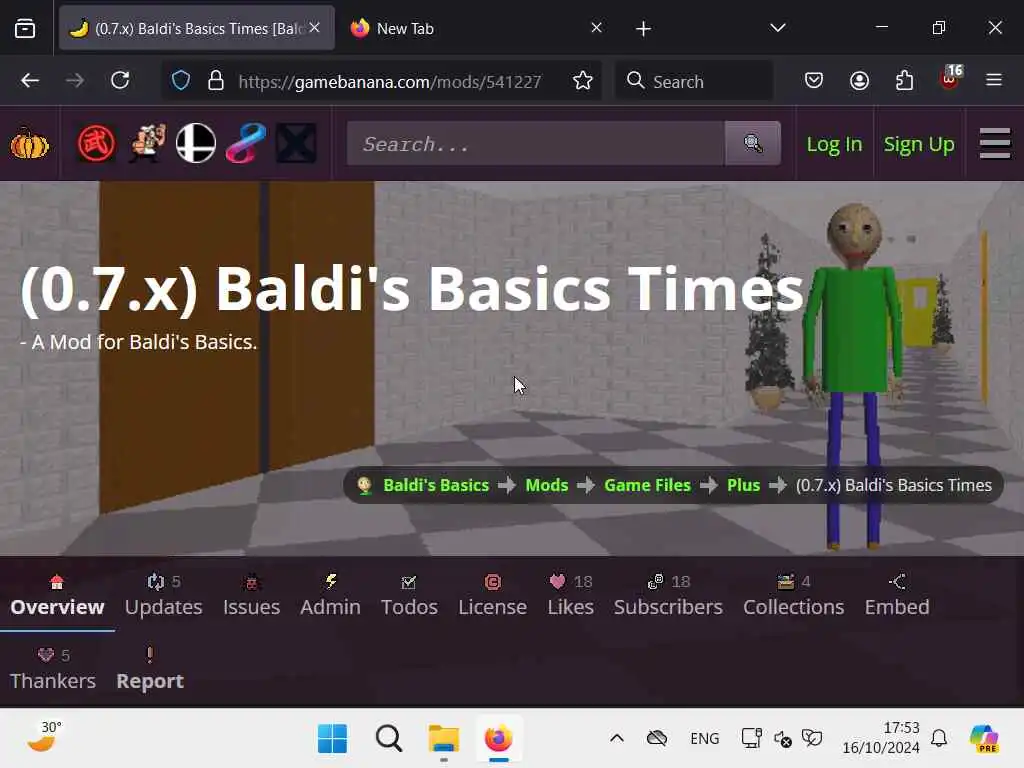Open the Save to Pocket button

coord(814,81)
